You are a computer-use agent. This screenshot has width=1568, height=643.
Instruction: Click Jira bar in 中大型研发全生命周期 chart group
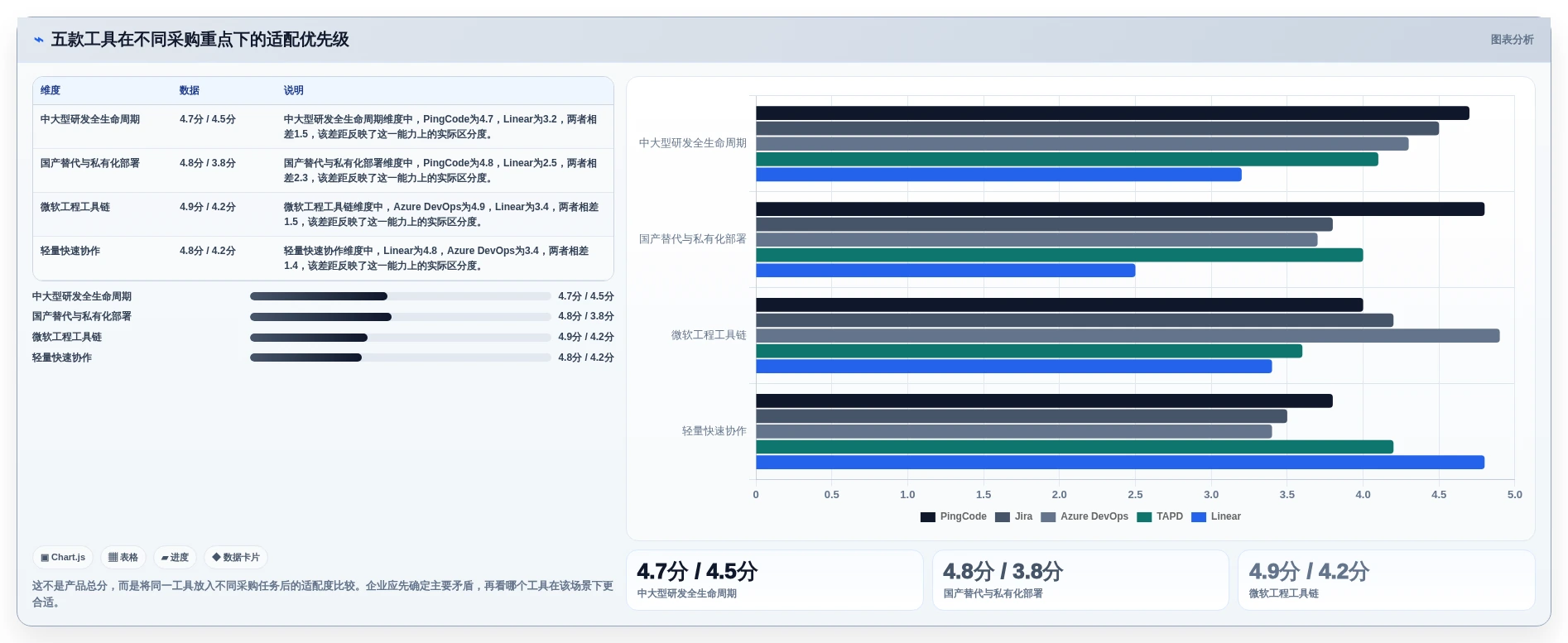coord(1097,128)
